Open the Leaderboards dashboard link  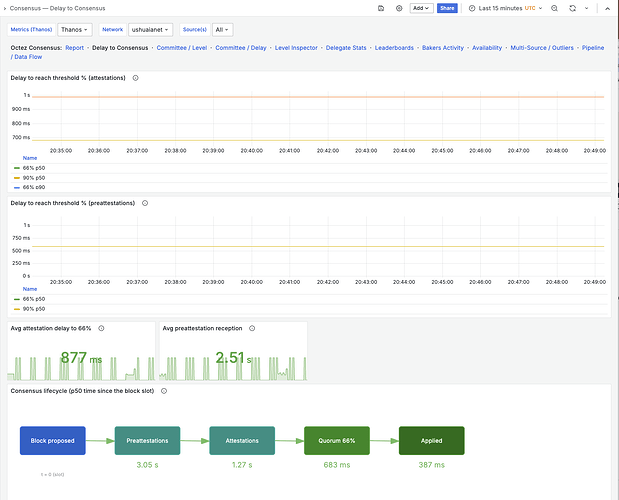(394, 48)
